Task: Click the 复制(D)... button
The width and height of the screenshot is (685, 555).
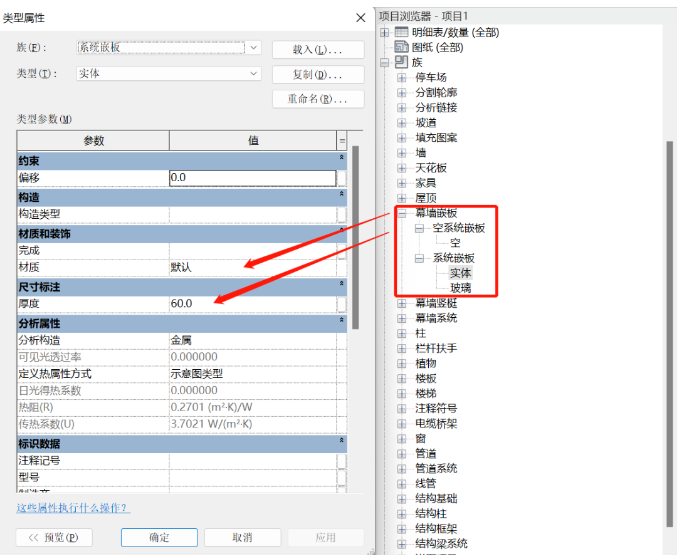Action: click(318, 74)
